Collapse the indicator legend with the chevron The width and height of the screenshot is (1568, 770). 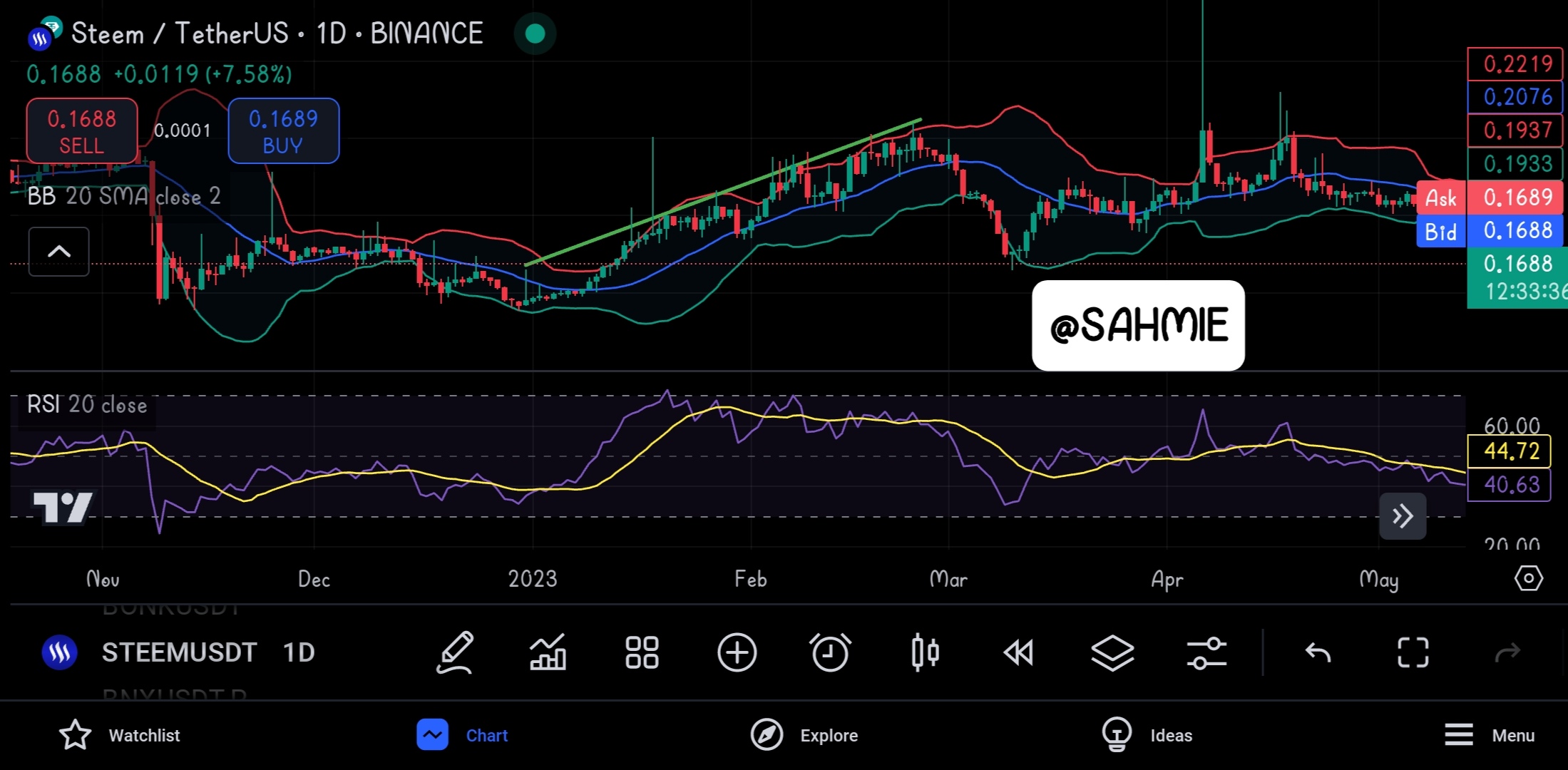tap(59, 252)
